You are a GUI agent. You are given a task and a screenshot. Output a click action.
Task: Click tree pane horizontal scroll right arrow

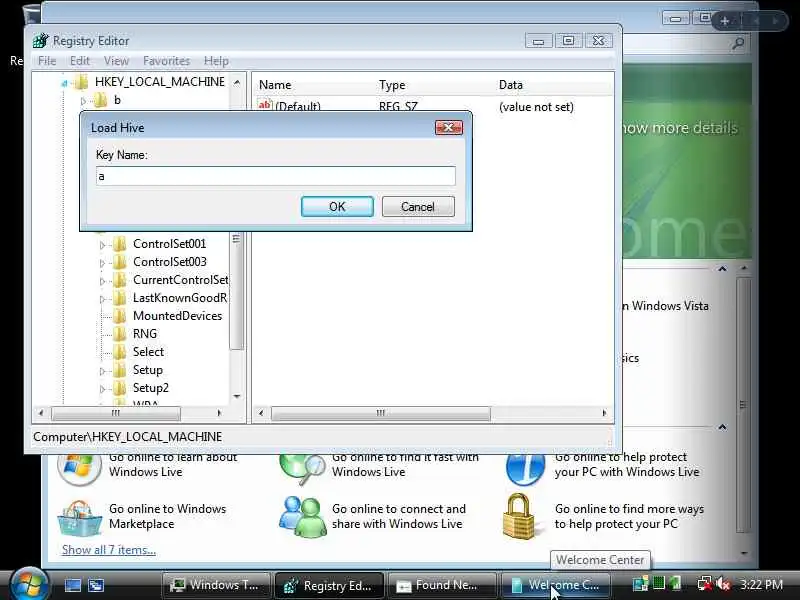click(x=219, y=413)
